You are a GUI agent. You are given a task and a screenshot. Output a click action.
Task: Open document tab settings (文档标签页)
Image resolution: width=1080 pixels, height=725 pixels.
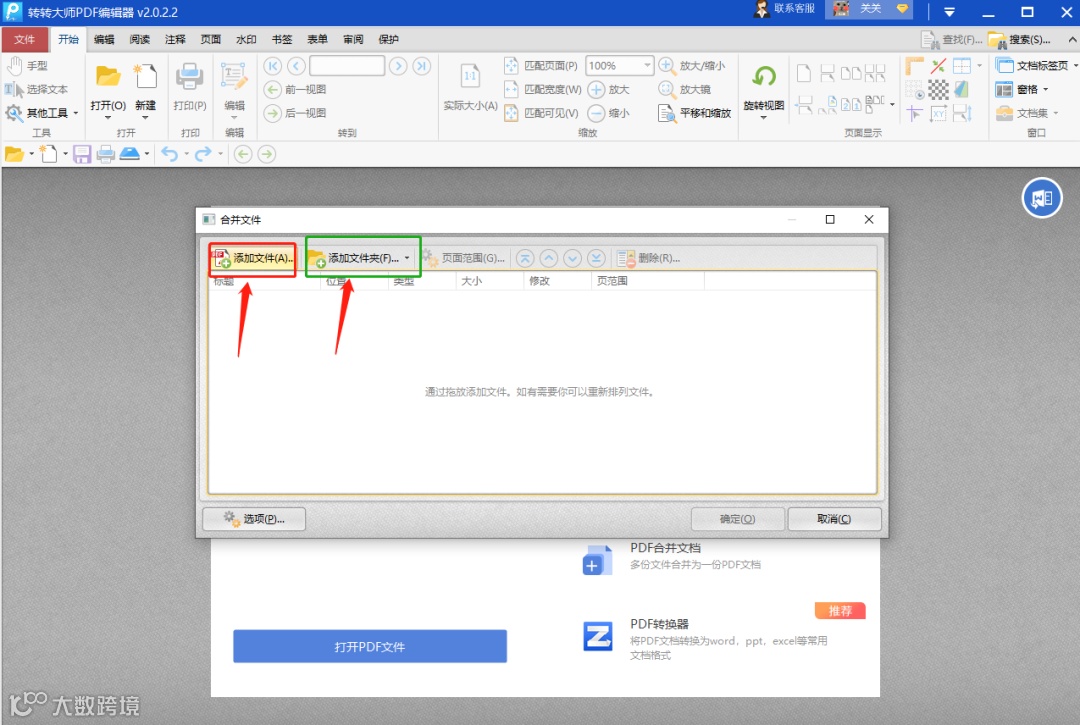[x=1032, y=66]
